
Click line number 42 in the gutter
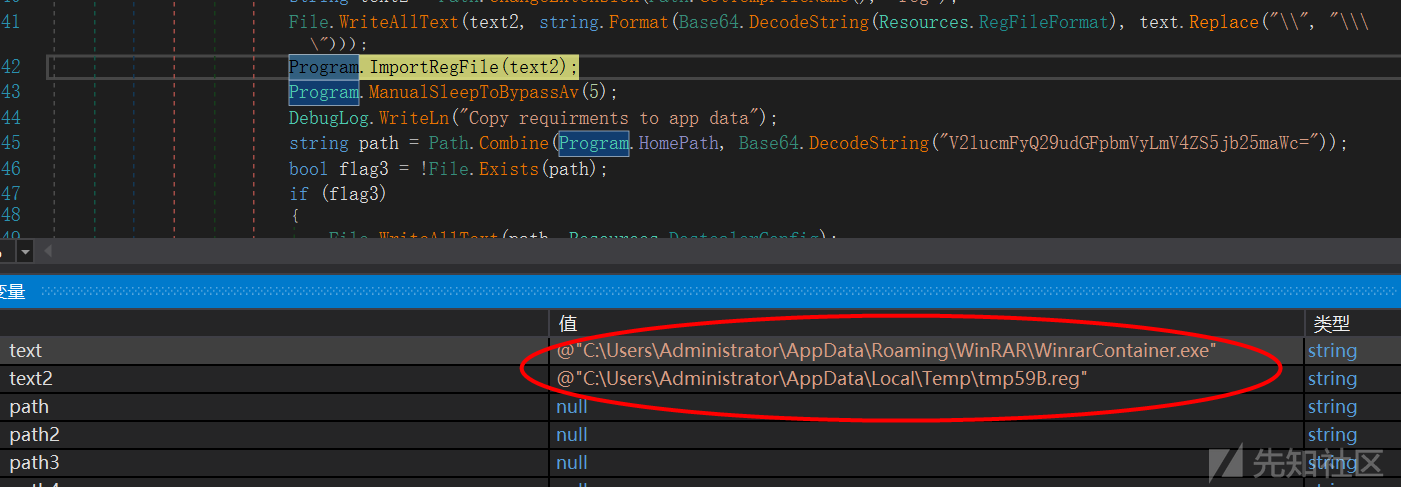[10, 67]
